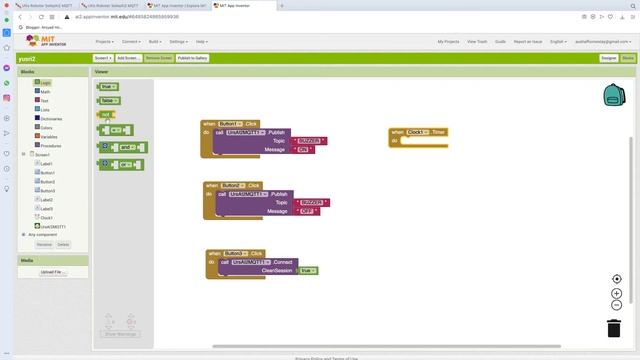Screen dimensions: 640x360
Task: Open the Guide link
Action: click(500, 42)
